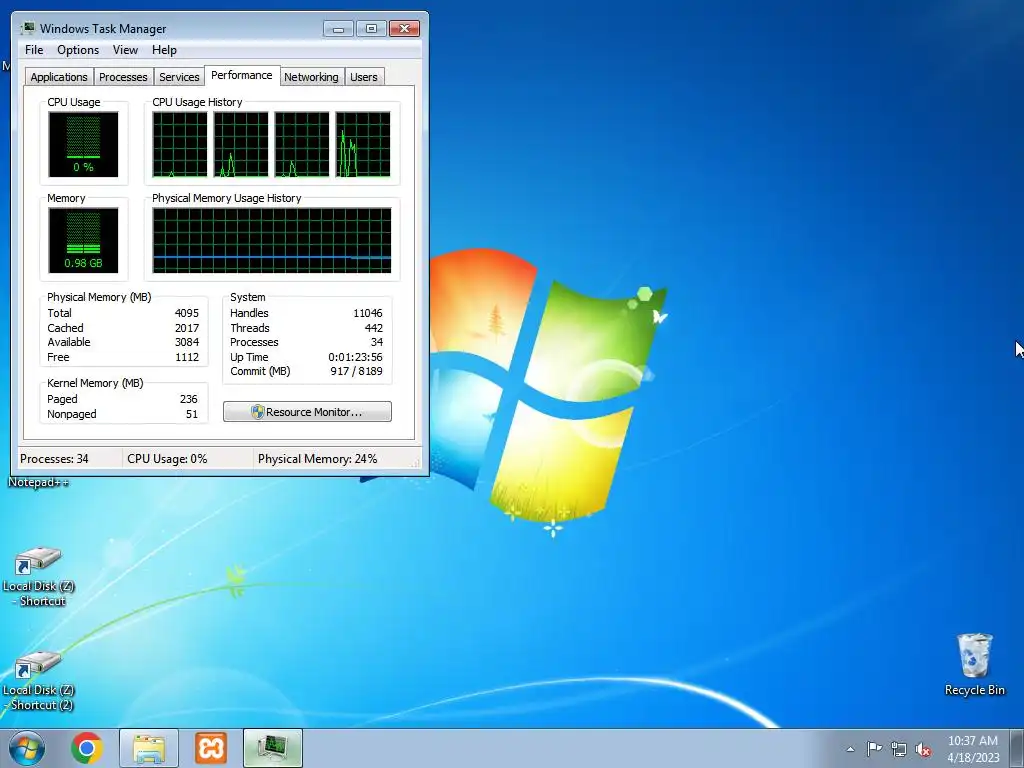Switch to the Services tab
The height and width of the screenshot is (768, 1024).
point(179,77)
